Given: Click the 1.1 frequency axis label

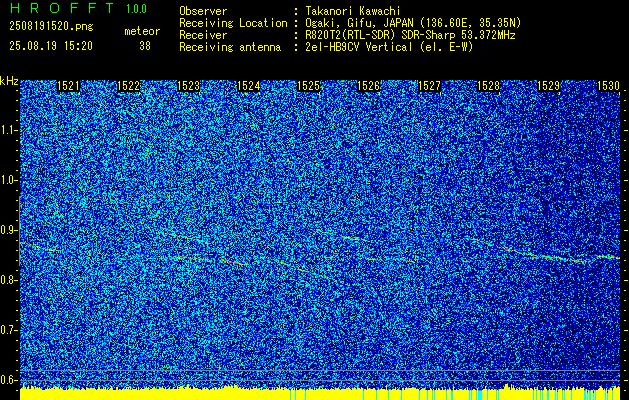Looking at the screenshot, I should point(8,130).
